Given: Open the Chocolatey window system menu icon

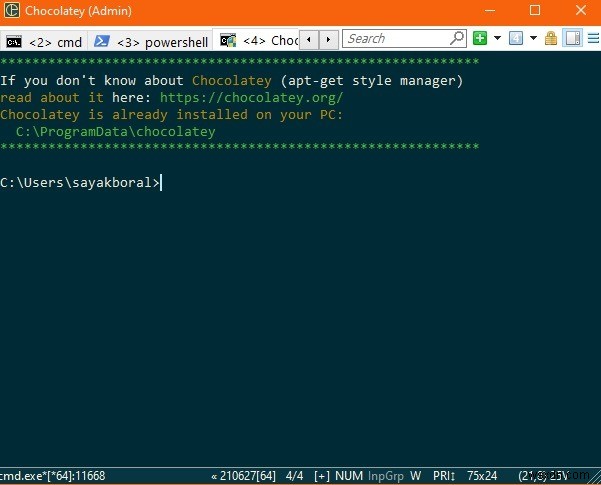Looking at the screenshot, I should 11,10.
